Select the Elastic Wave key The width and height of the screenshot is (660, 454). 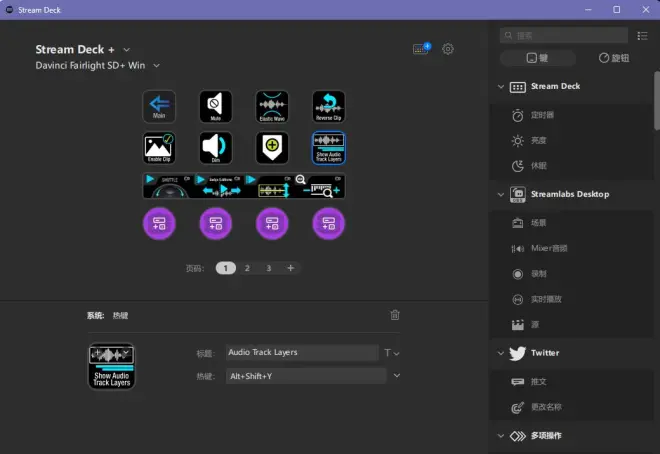click(x=272, y=106)
